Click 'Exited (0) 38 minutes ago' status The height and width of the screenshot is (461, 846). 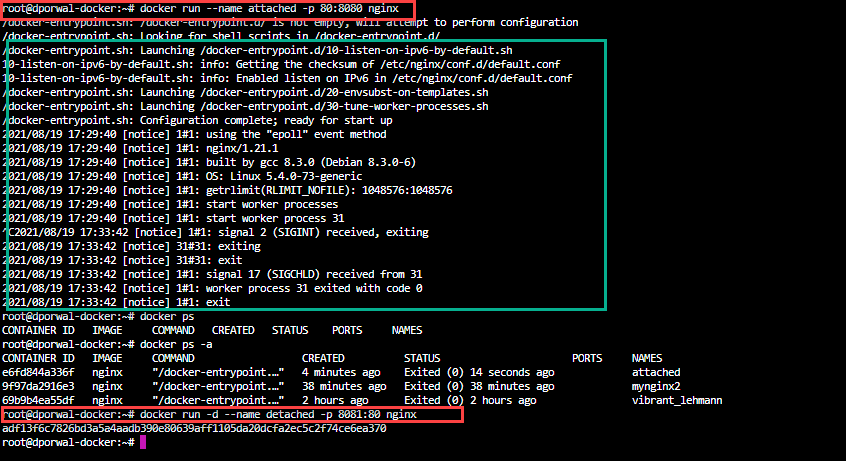tap(479, 387)
